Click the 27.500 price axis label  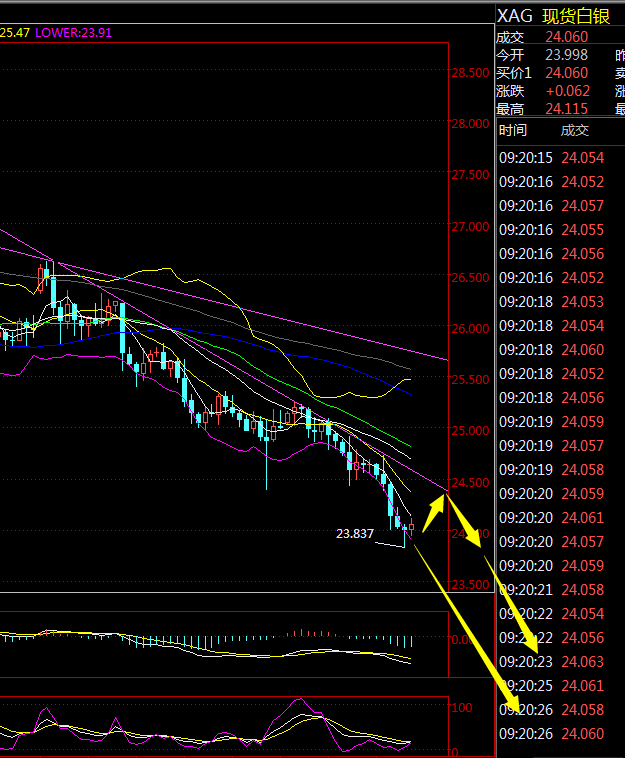point(470,175)
